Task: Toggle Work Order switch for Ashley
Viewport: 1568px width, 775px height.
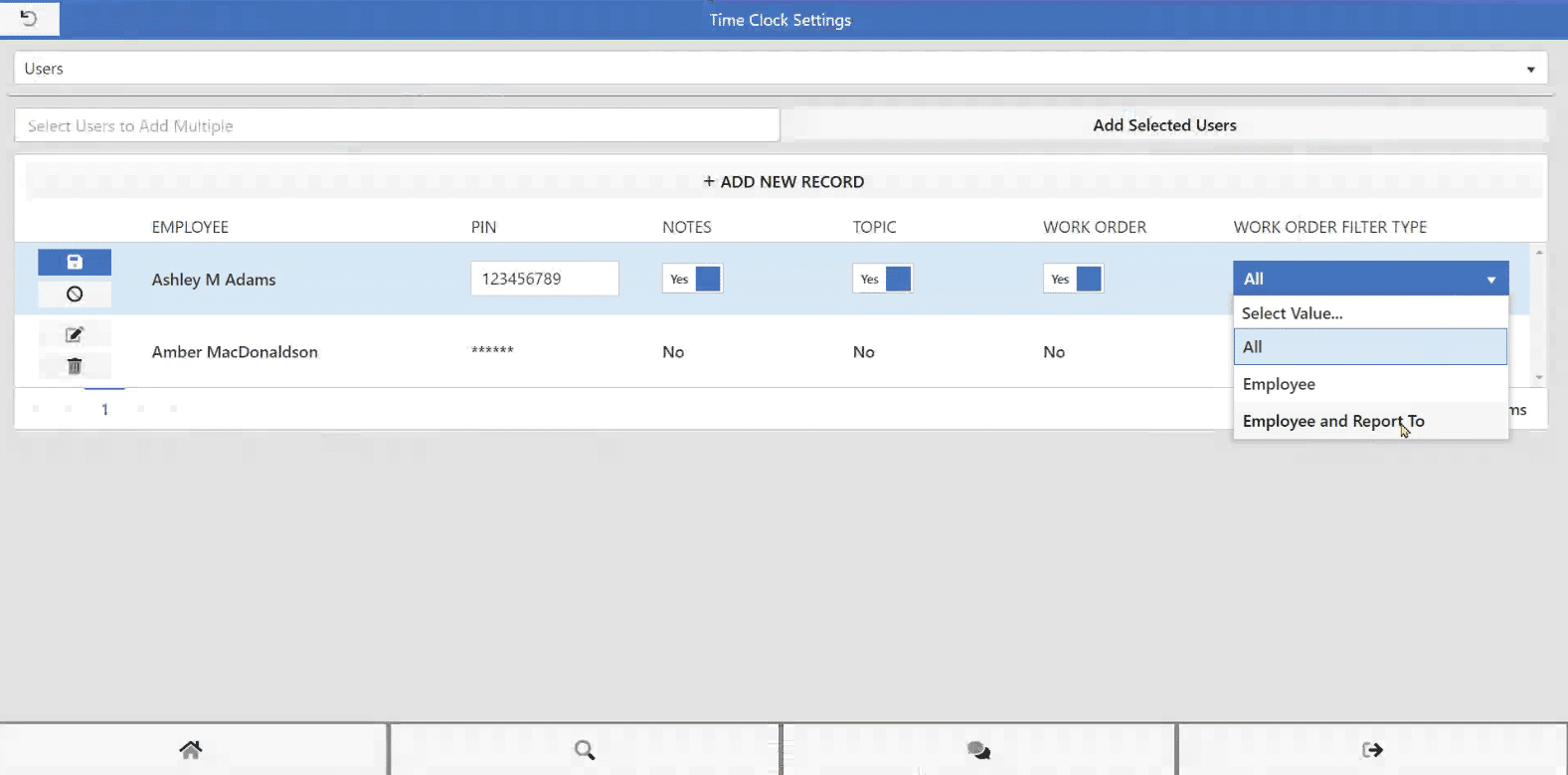Action: 1073,279
